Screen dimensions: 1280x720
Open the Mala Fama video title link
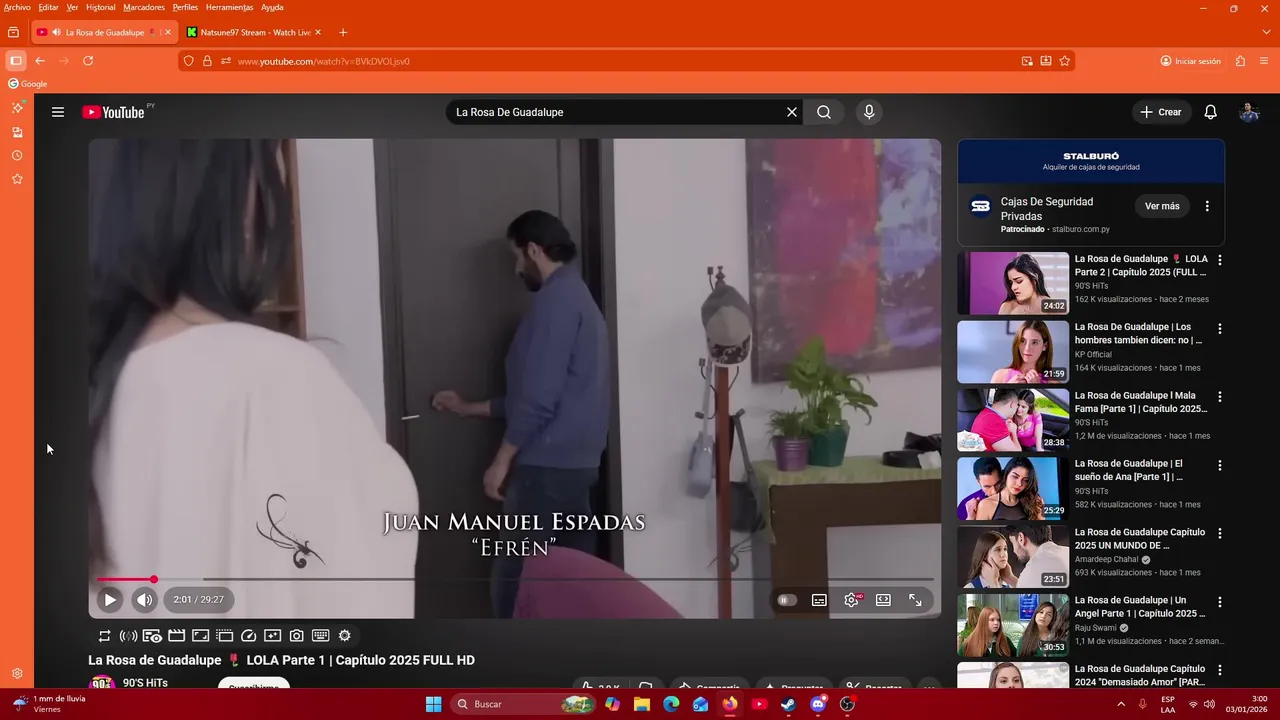click(x=1141, y=402)
